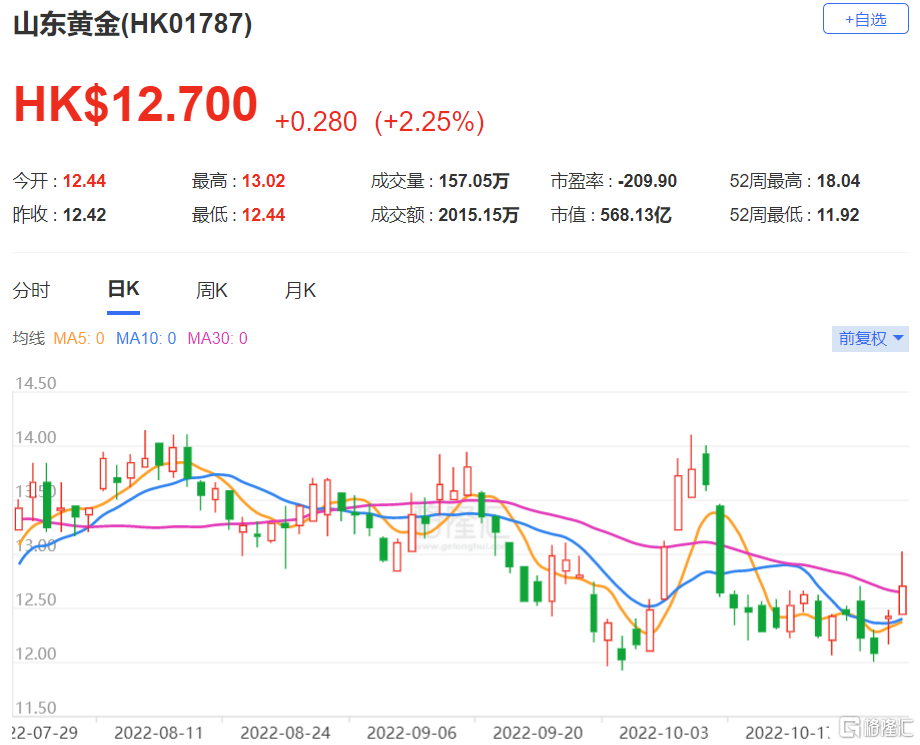The height and width of the screenshot is (745, 920).
Task: Click the 均线 moving average label
Action: pyautogui.click(x=29, y=338)
